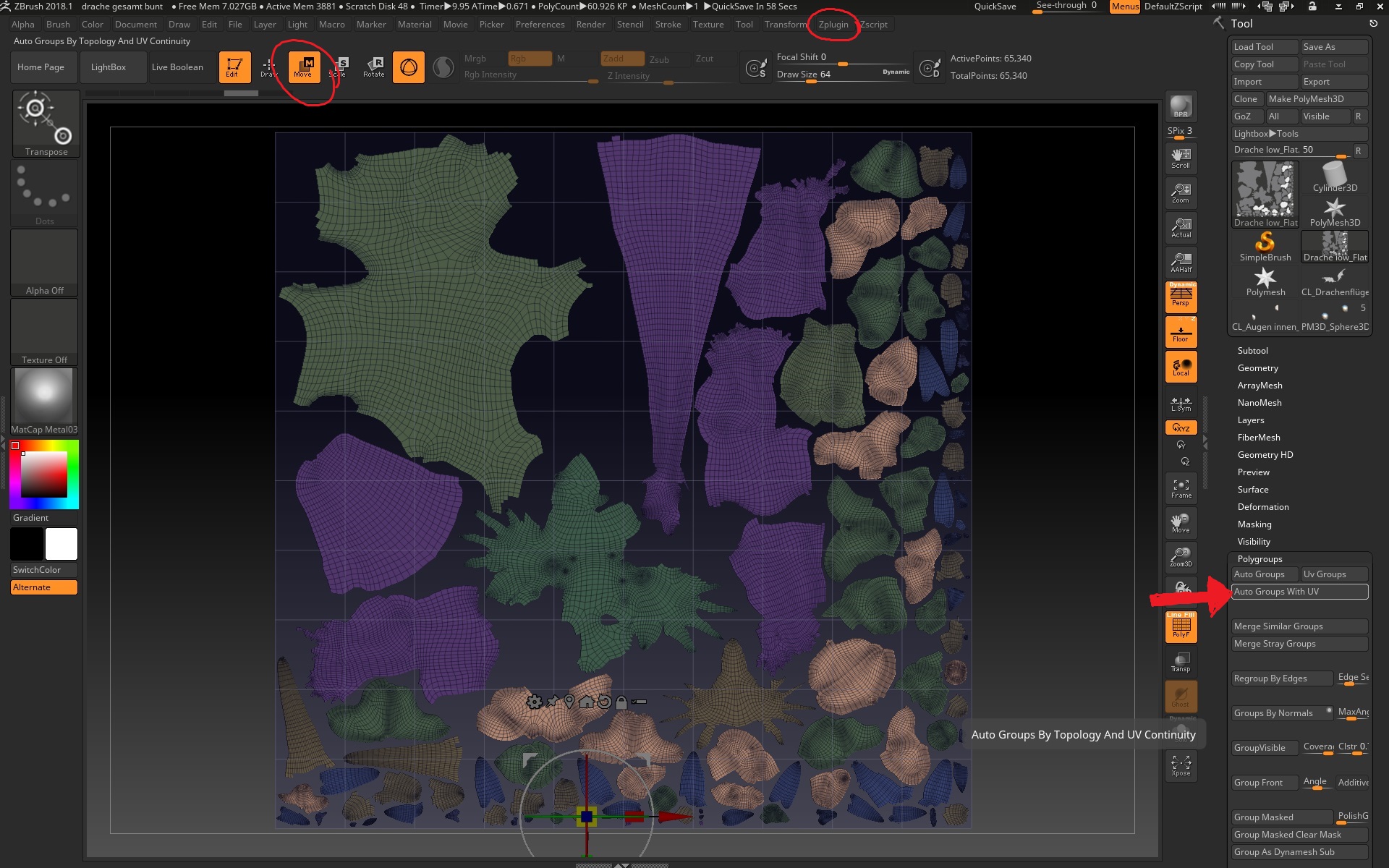Disable PolyF line fill display

point(1181,626)
